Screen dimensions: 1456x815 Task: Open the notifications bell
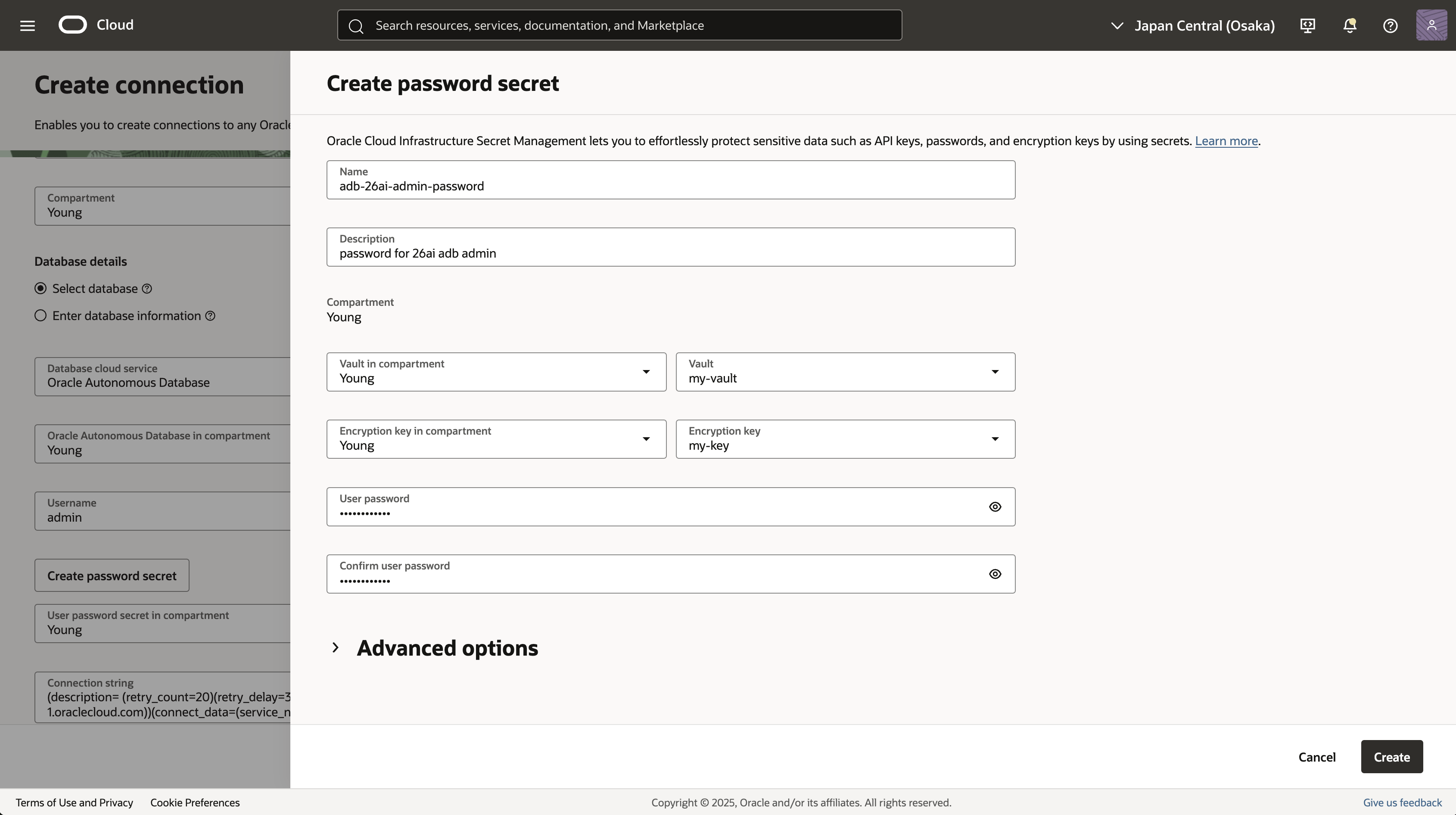point(1350,25)
